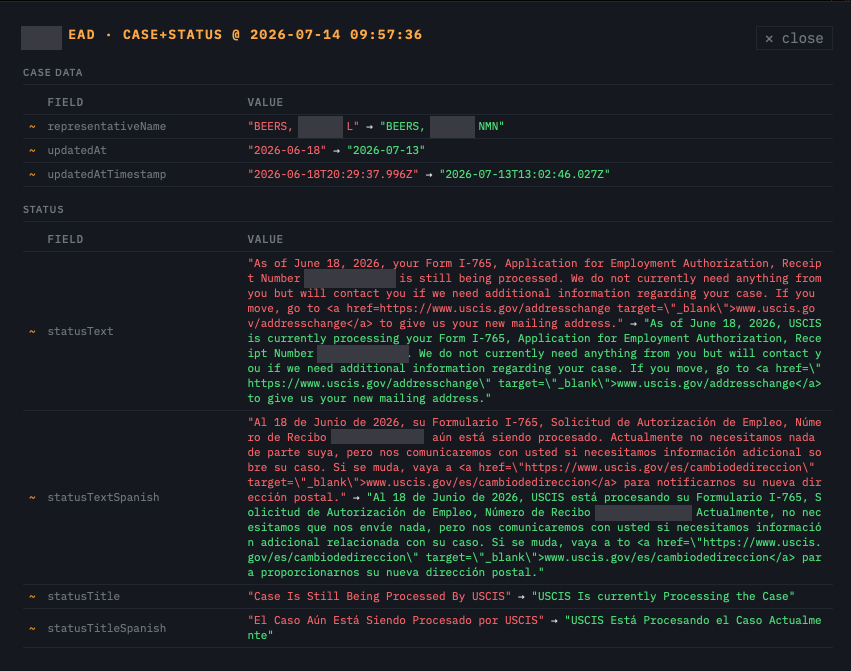Close the case status diff dialog

pos(794,38)
